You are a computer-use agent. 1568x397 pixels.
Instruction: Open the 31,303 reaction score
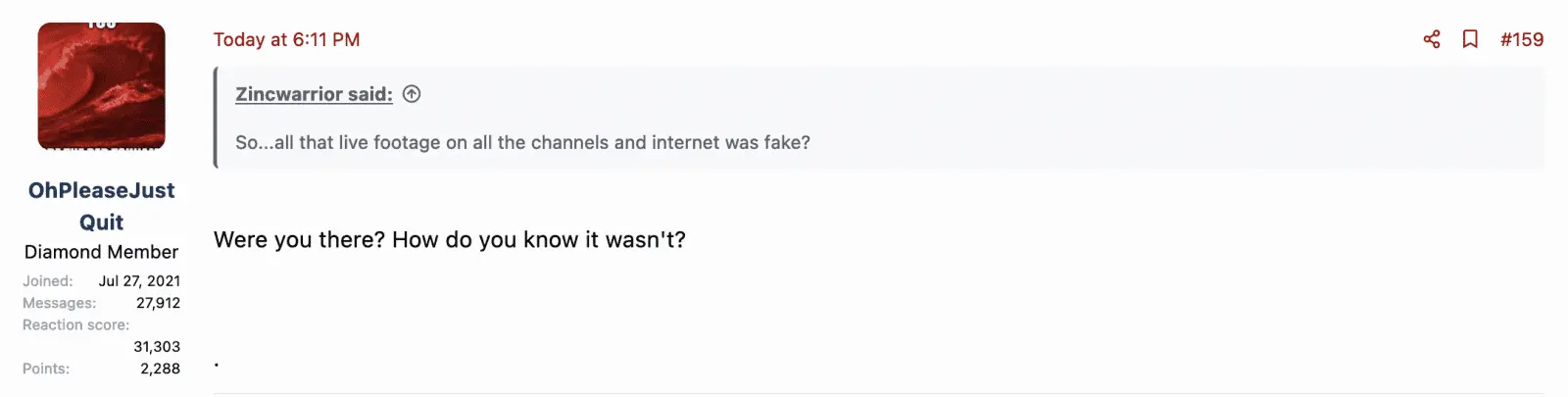coord(157,346)
